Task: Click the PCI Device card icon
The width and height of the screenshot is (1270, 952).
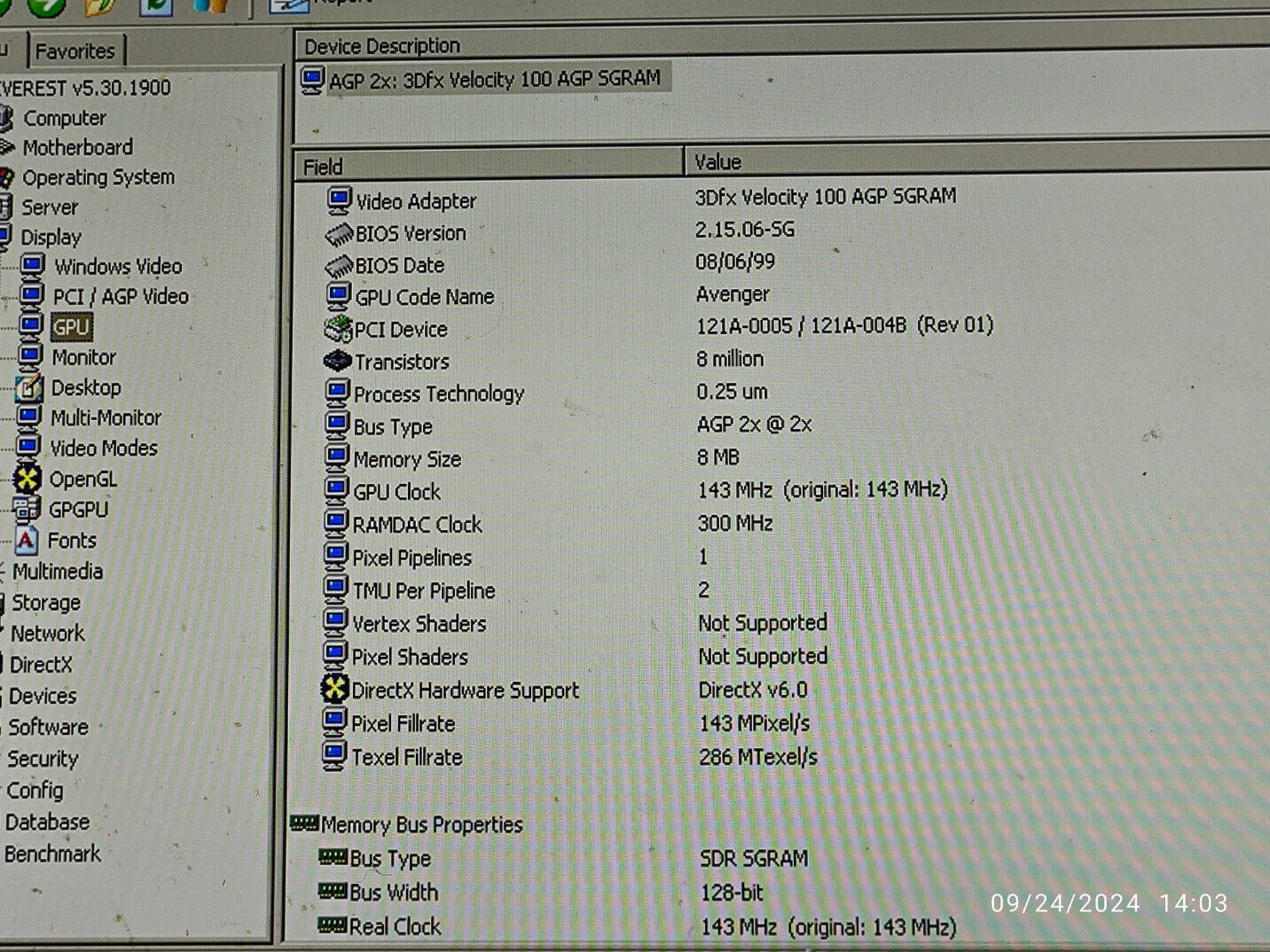Action: (338, 330)
